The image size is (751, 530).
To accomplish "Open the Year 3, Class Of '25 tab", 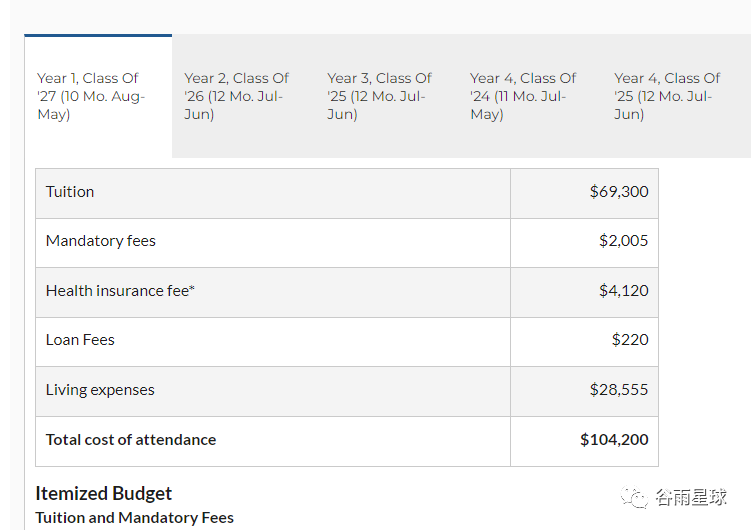I will [x=380, y=96].
